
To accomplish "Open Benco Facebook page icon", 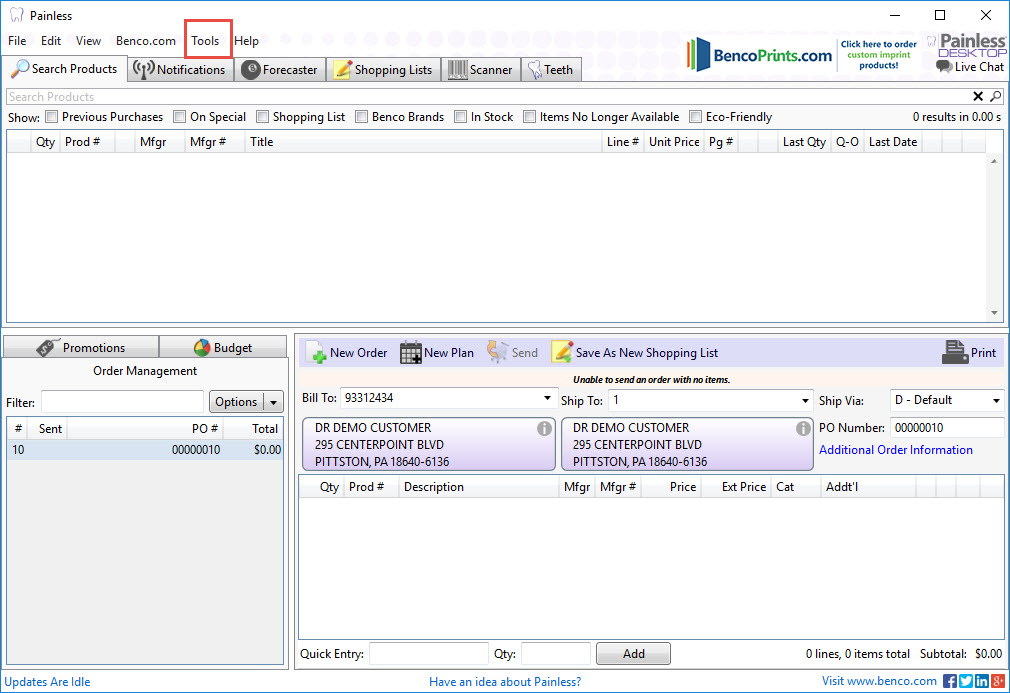I will (x=950, y=682).
